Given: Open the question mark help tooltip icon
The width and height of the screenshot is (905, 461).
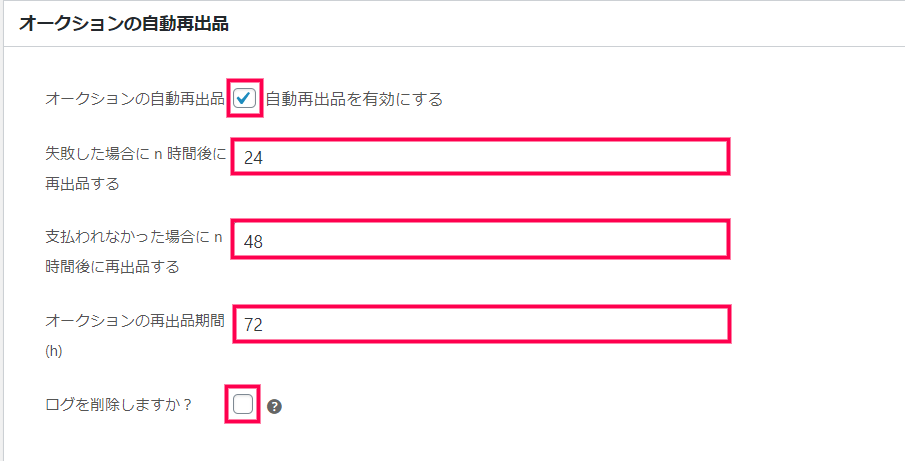Looking at the screenshot, I should point(275,407).
